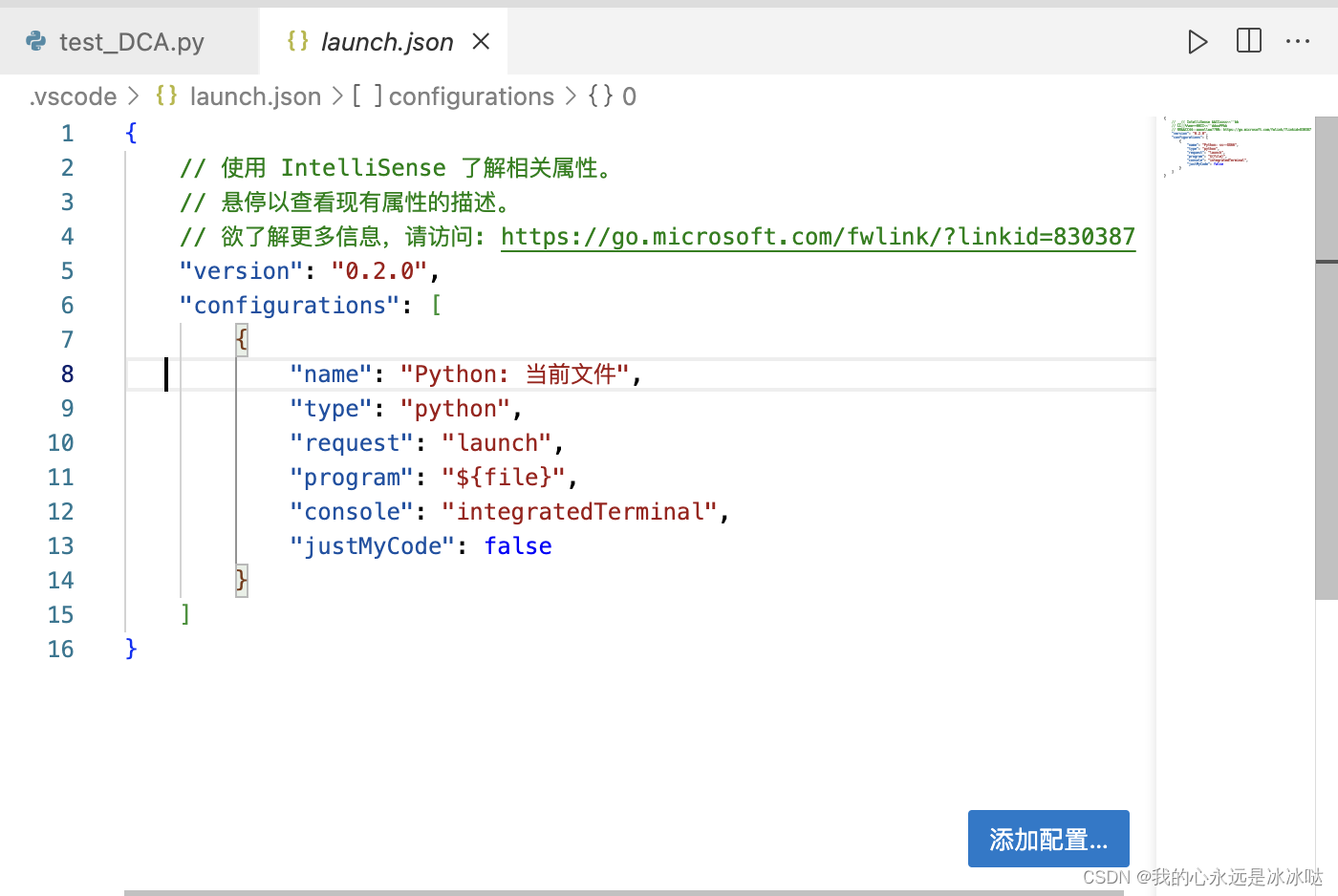The width and height of the screenshot is (1338, 896).
Task: Split the editor with the split icon
Action: tap(1249, 41)
